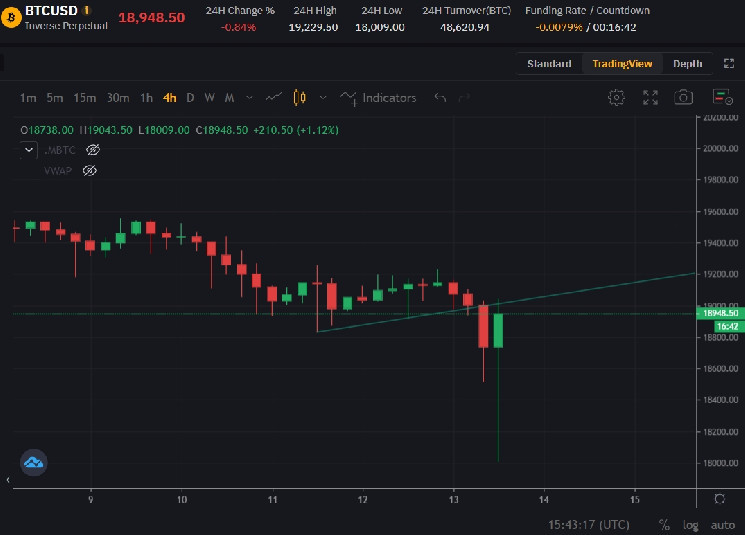The image size is (745, 535).
Task: Click the redo arrow in toolbar
Action: pos(464,98)
